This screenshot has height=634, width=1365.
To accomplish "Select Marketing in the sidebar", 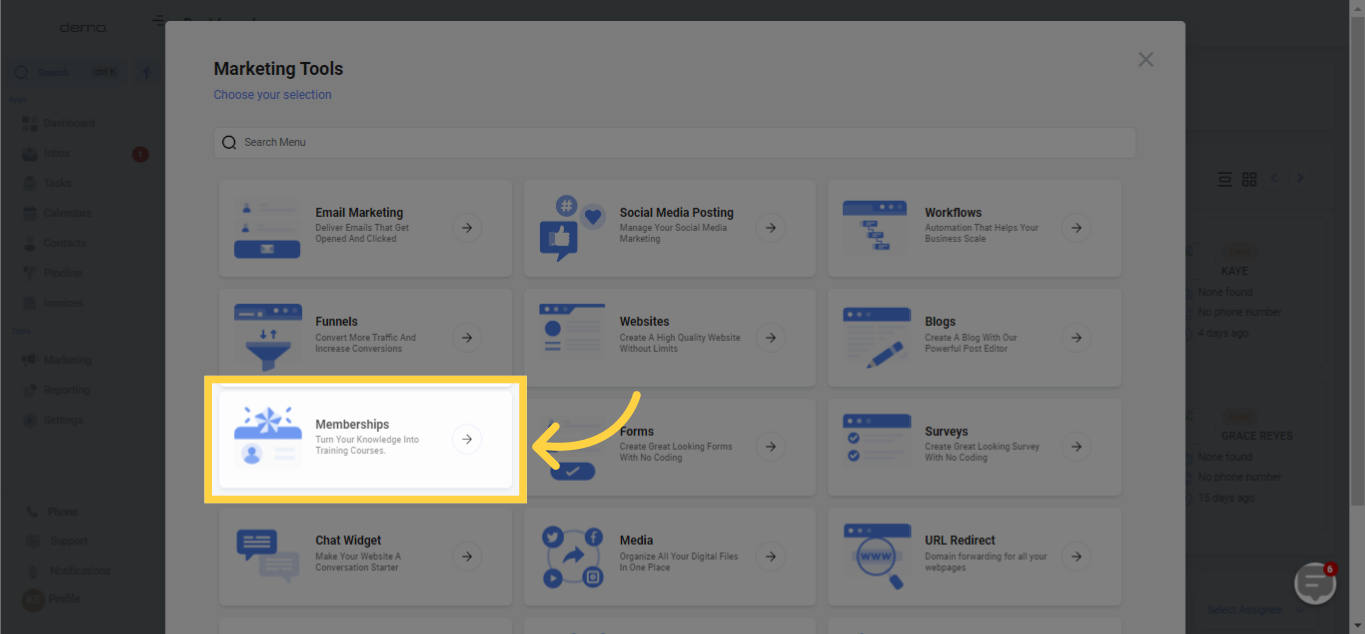I will 67,360.
